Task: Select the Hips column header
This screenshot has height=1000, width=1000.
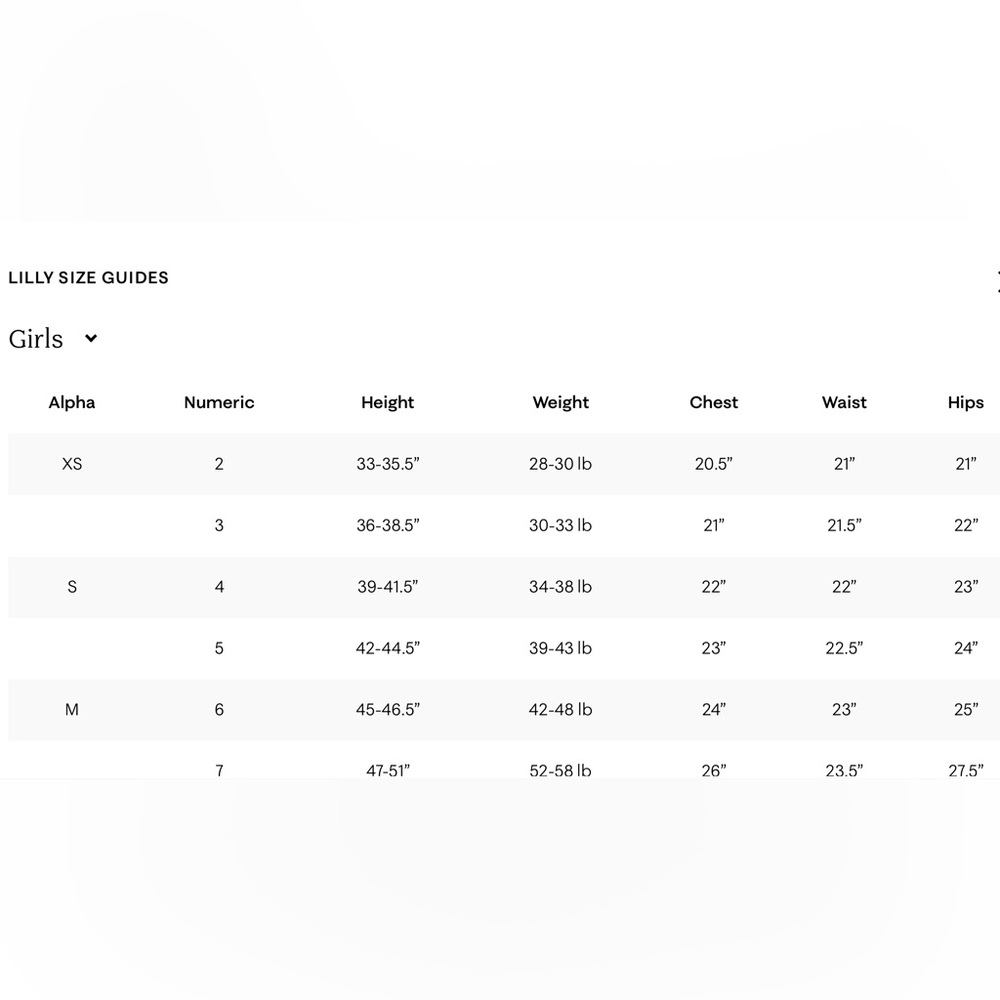Action: click(966, 402)
